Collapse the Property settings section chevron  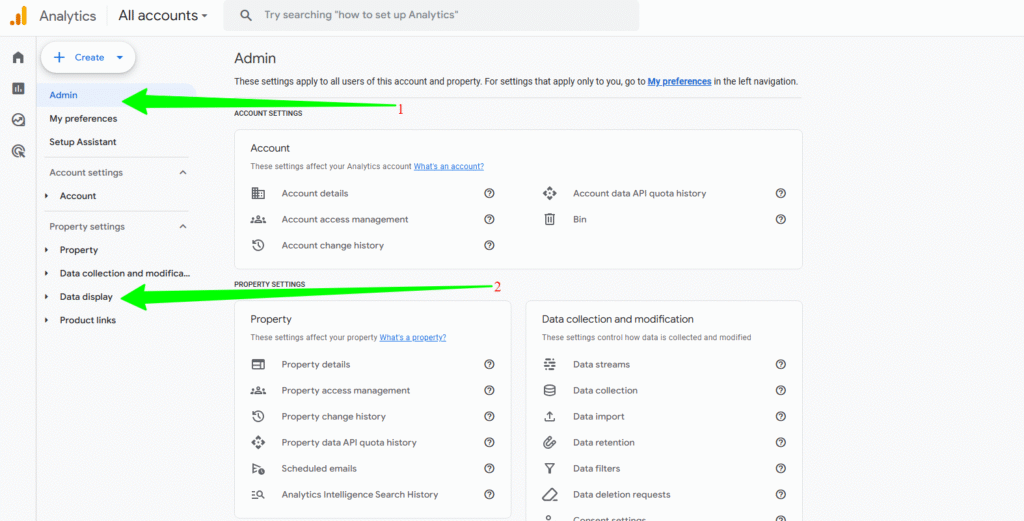(x=183, y=227)
